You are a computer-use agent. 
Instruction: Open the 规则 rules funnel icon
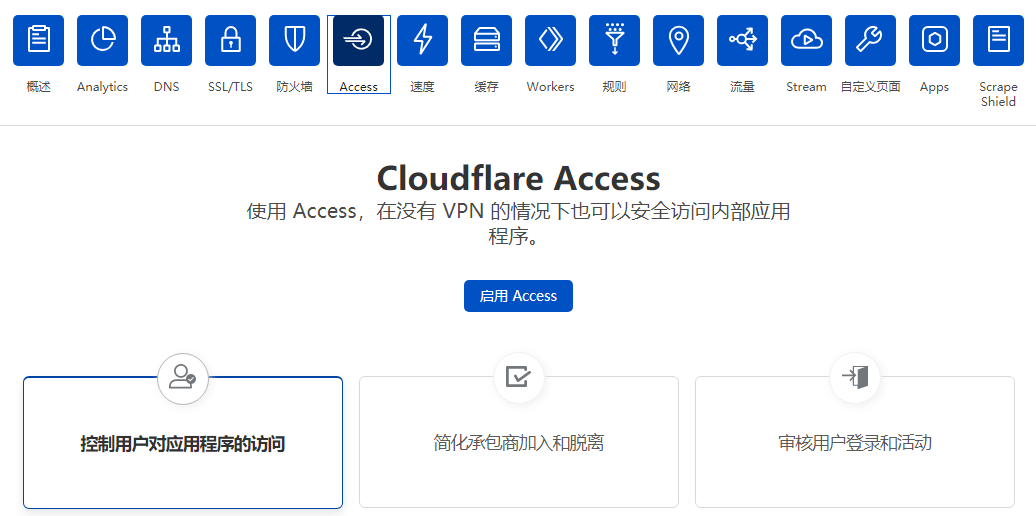(x=614, y=40)
